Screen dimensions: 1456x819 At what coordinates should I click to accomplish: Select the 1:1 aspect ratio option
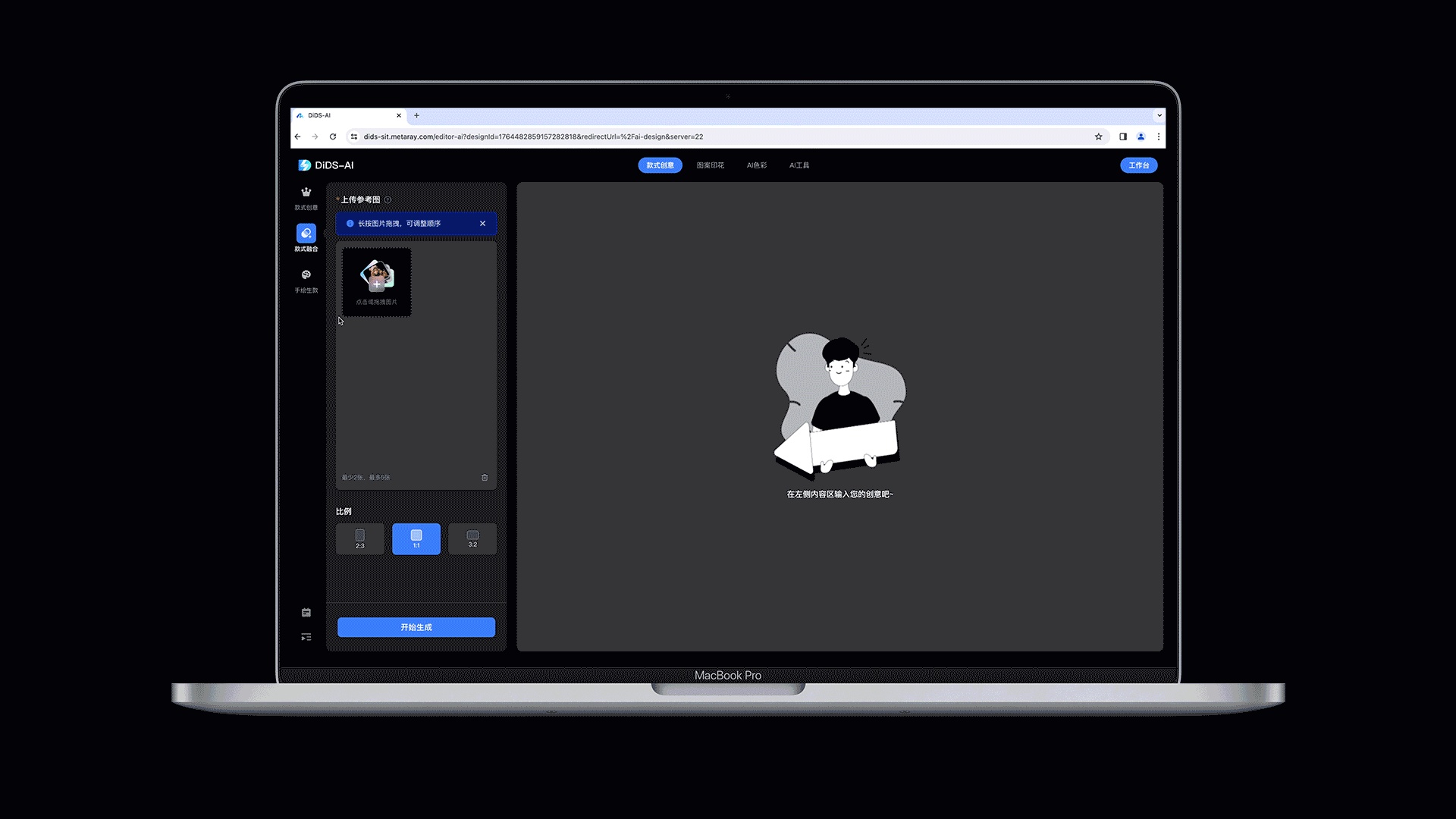(x=416, y=538)
